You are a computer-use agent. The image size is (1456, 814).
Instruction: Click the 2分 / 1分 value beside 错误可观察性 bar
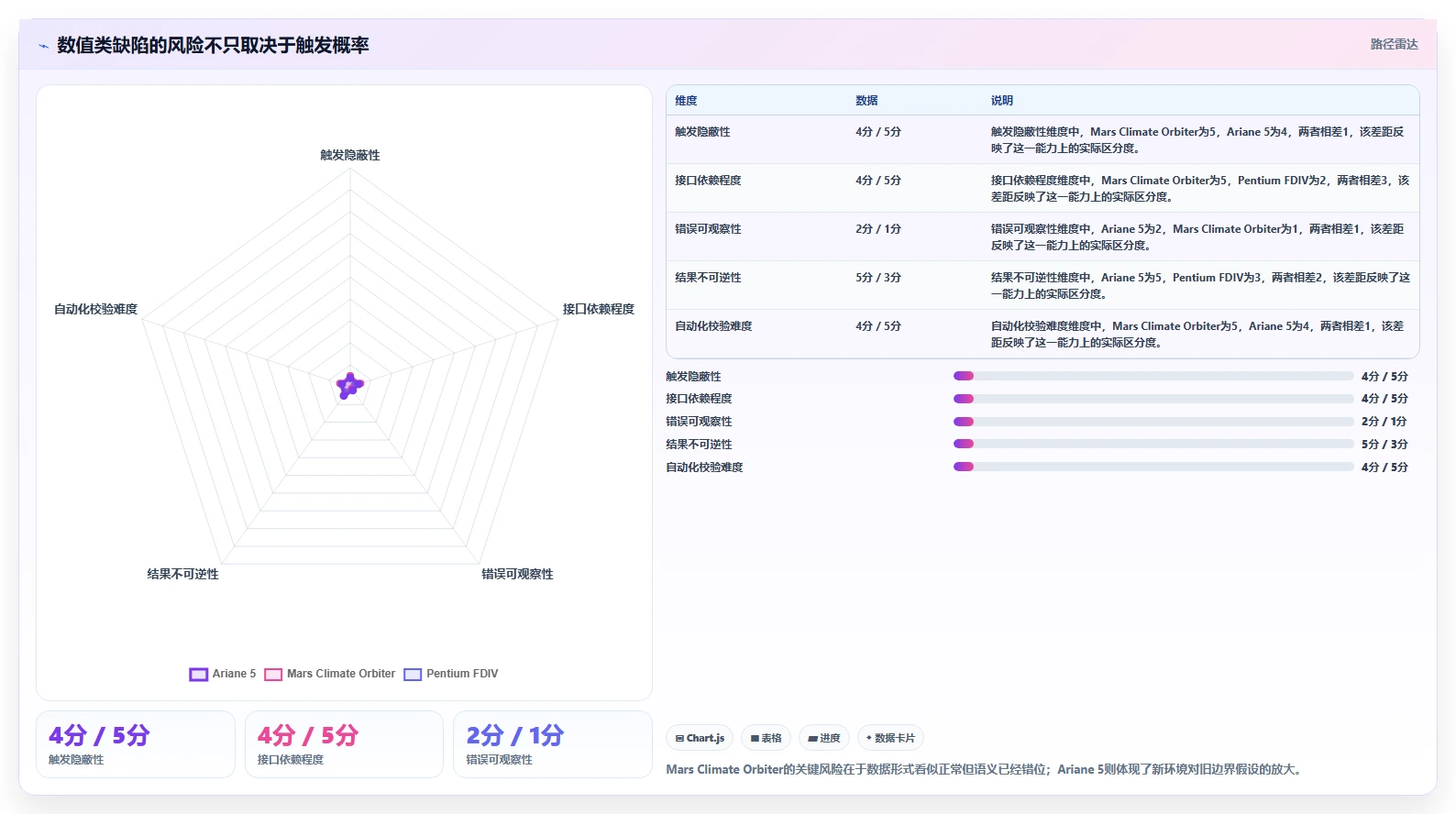tap(1384, 422)
